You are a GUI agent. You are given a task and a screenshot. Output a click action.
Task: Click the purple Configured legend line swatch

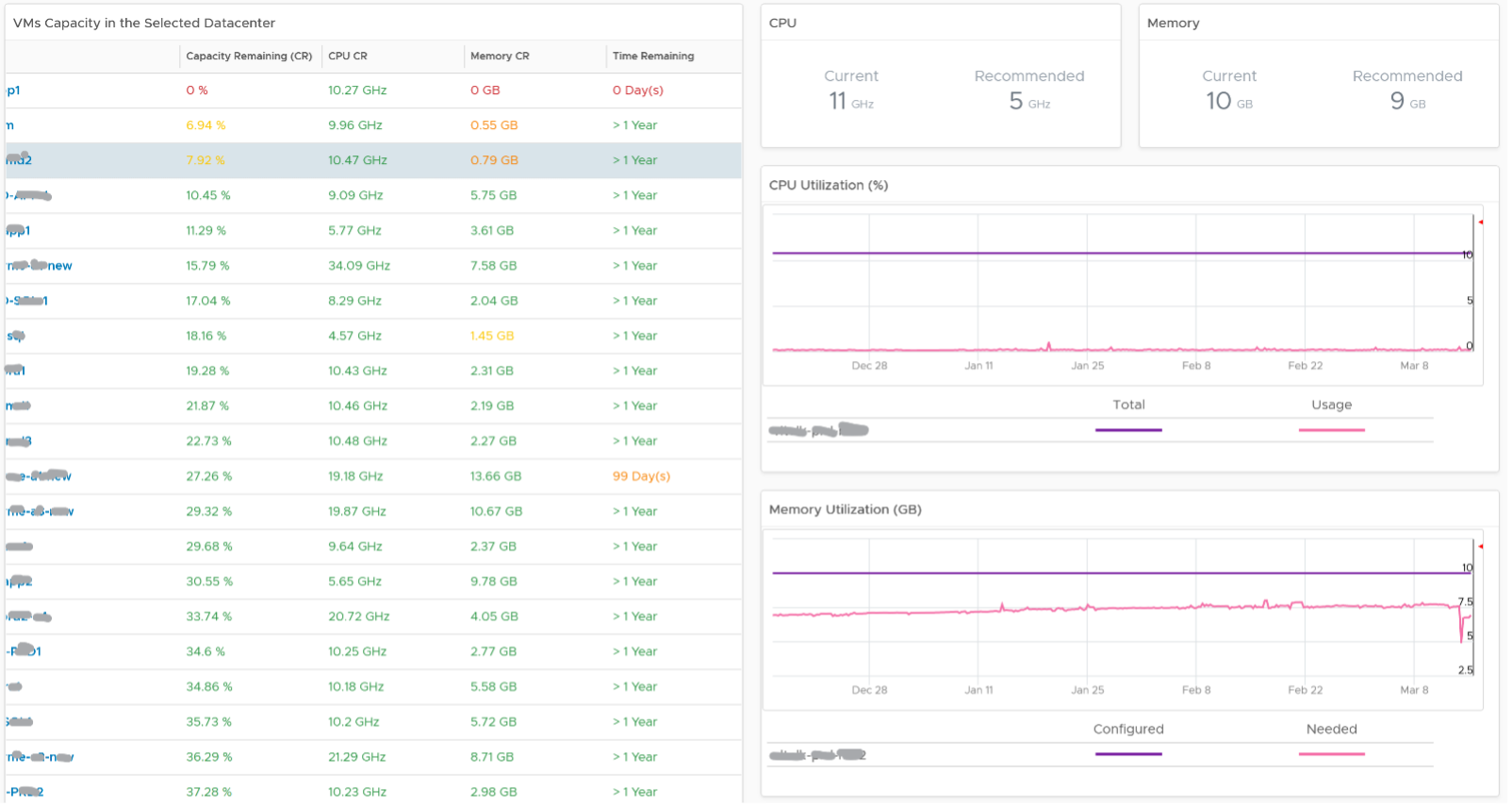click(1128, 755)
